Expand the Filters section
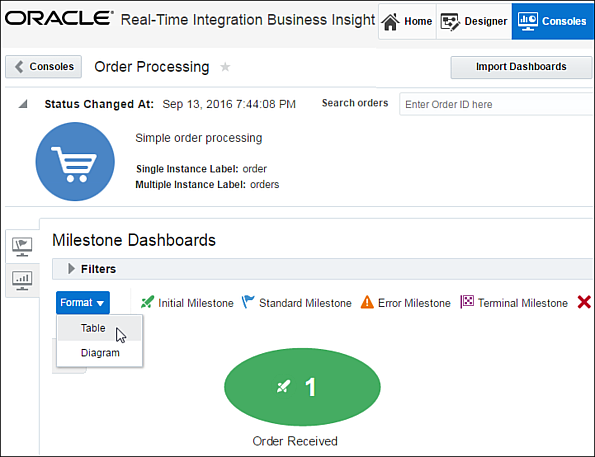Screen dimensions: 595x457 (71, 269)
